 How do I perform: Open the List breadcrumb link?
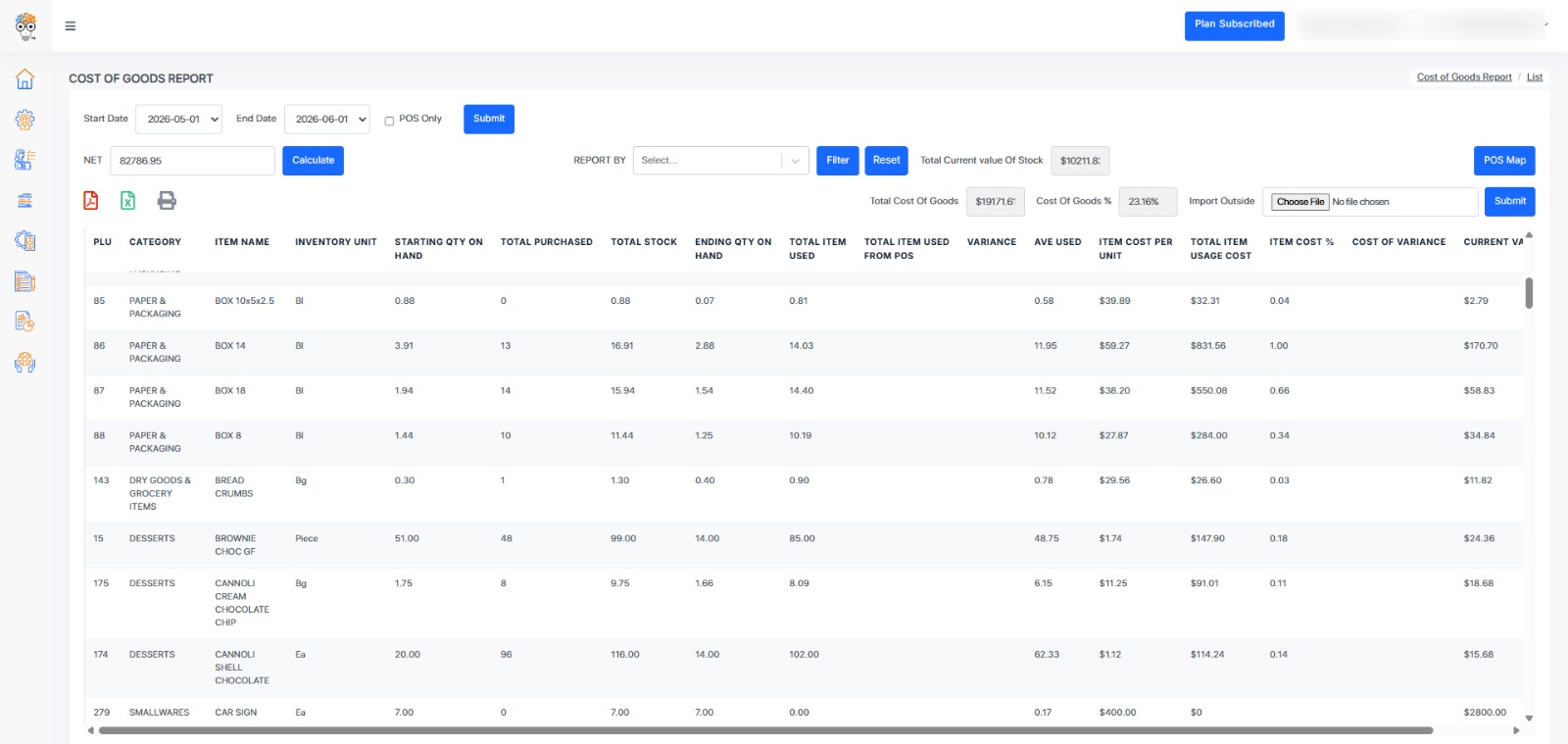pos(1535,77)
